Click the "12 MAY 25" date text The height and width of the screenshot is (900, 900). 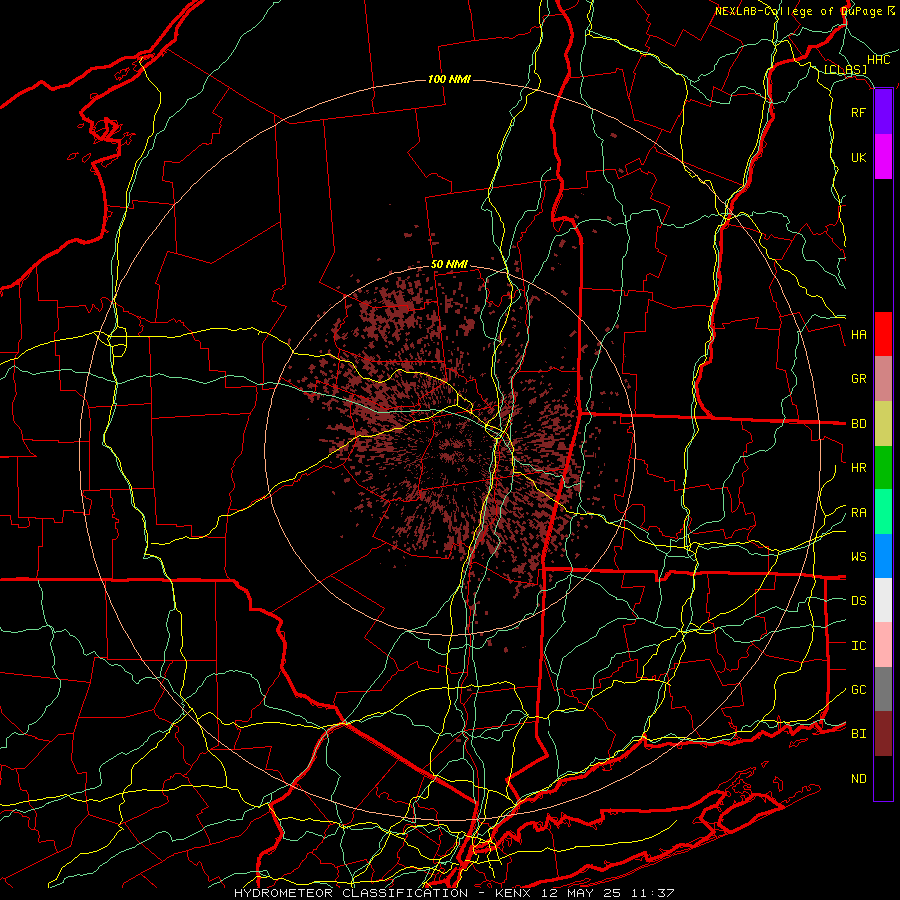(x=580, y=893)
